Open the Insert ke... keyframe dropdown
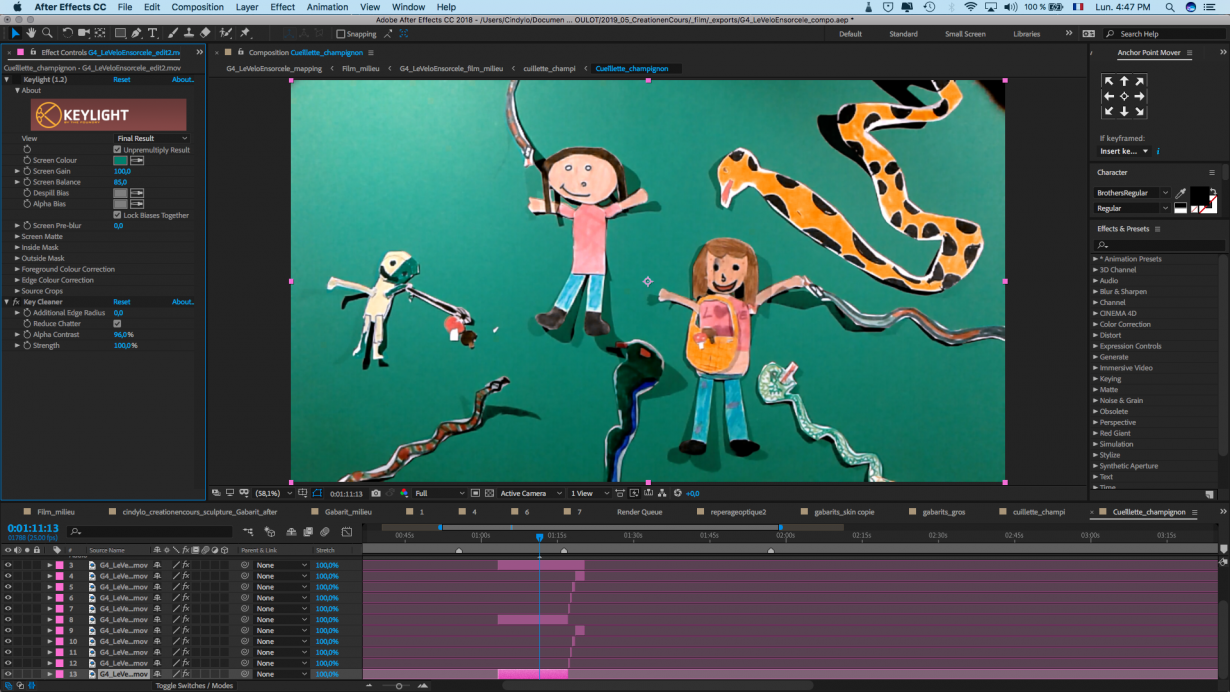The height and width of the screenshot is (692, 1230). (x=1124, y=151)
